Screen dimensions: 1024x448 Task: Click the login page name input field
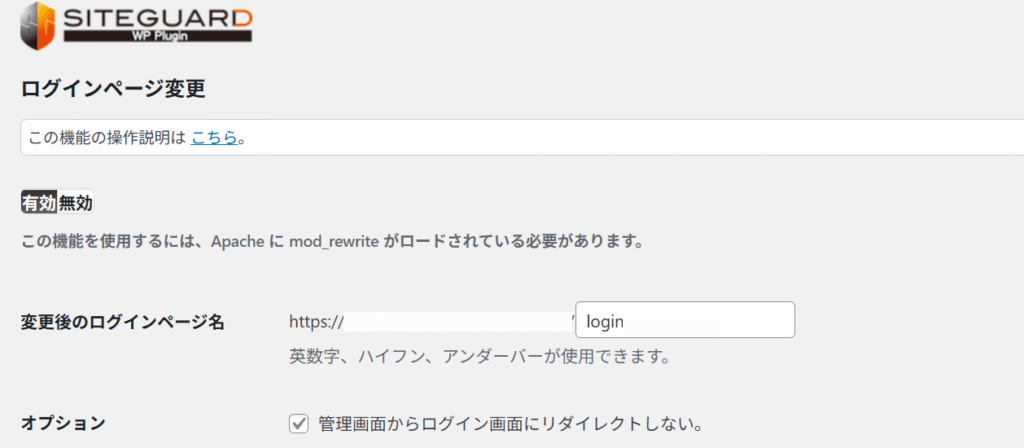(685, 321)
